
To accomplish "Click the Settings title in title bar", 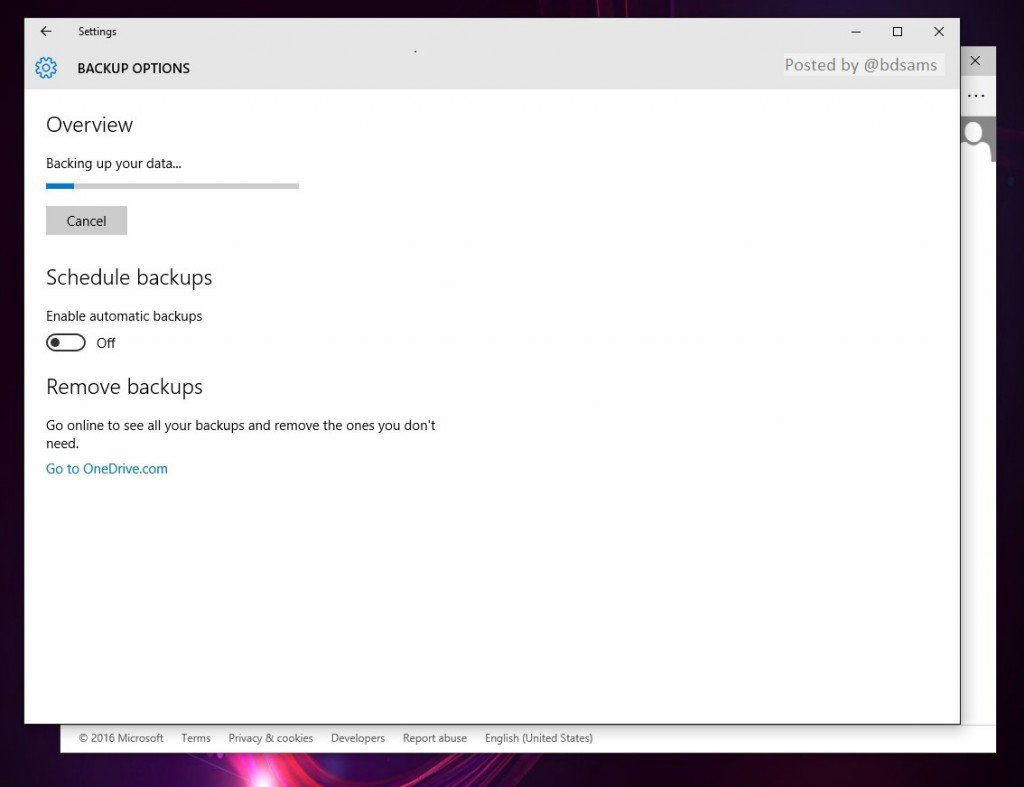I will click(x=97, y=31).
